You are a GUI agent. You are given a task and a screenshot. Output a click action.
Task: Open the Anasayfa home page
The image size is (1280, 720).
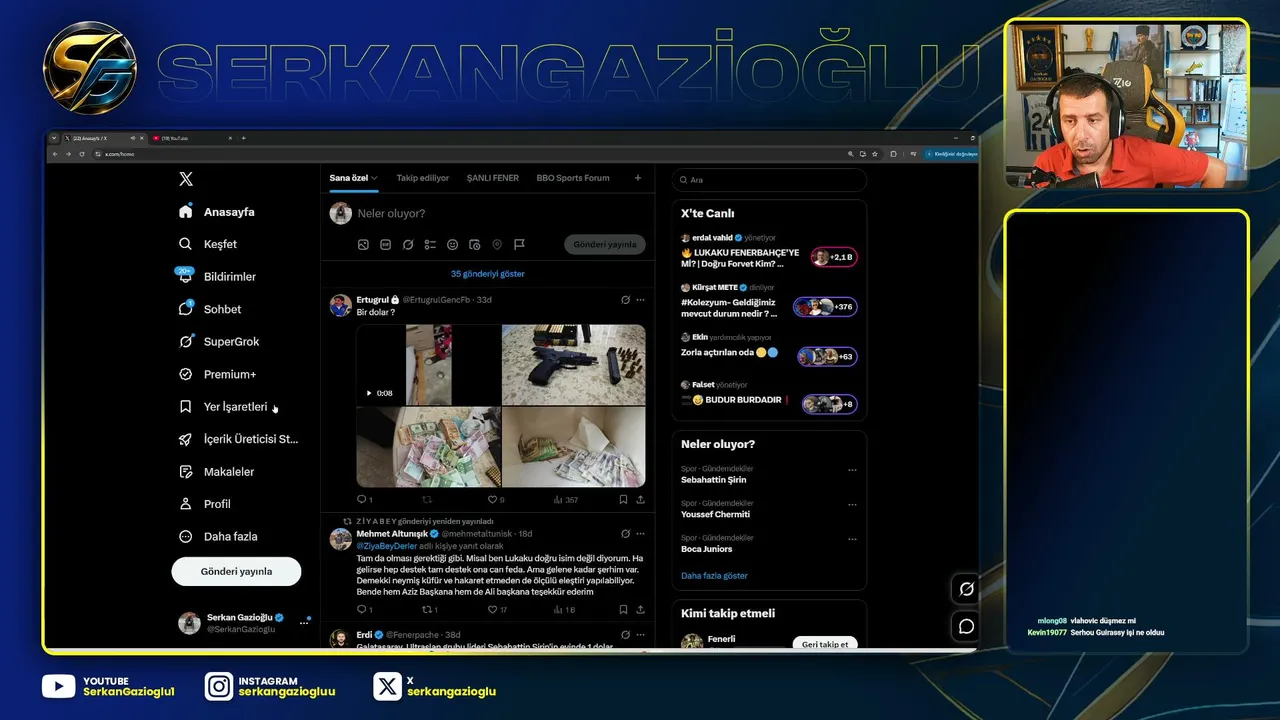217,212
